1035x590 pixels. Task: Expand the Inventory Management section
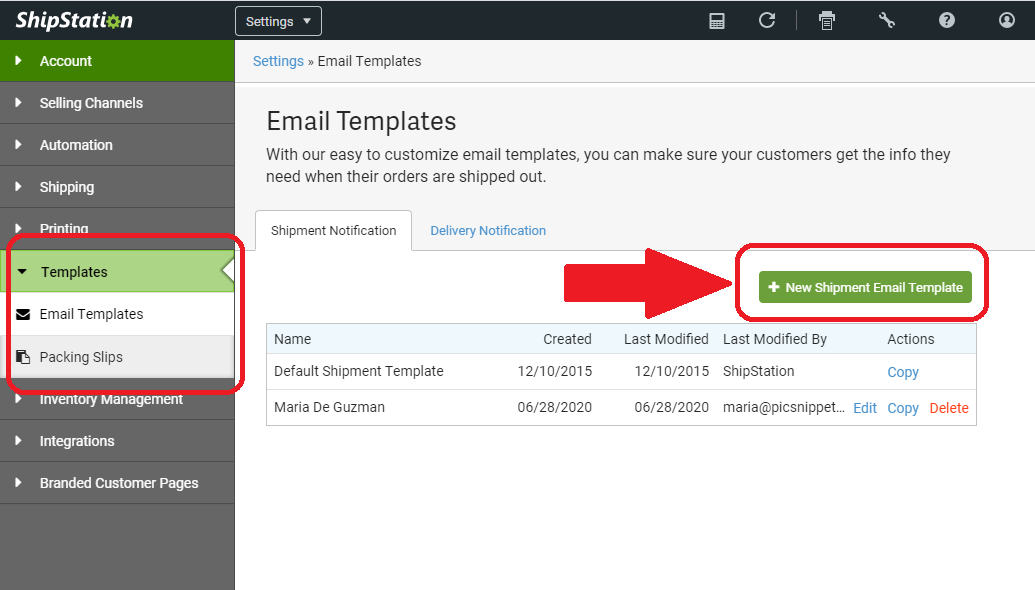(117, 399)
